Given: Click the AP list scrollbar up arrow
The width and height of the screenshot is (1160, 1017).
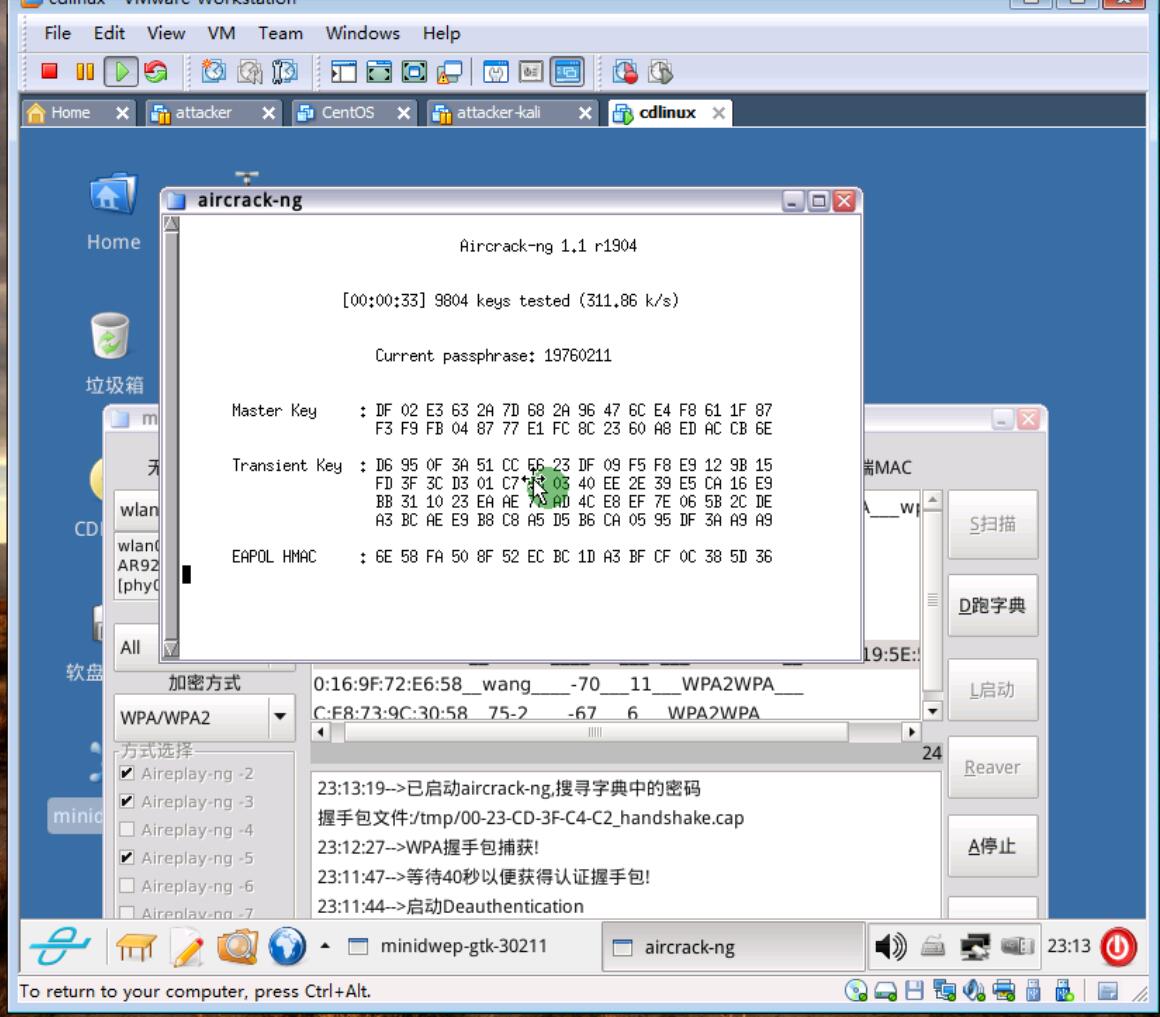Looking at the screenshot, I should (932, 500).
